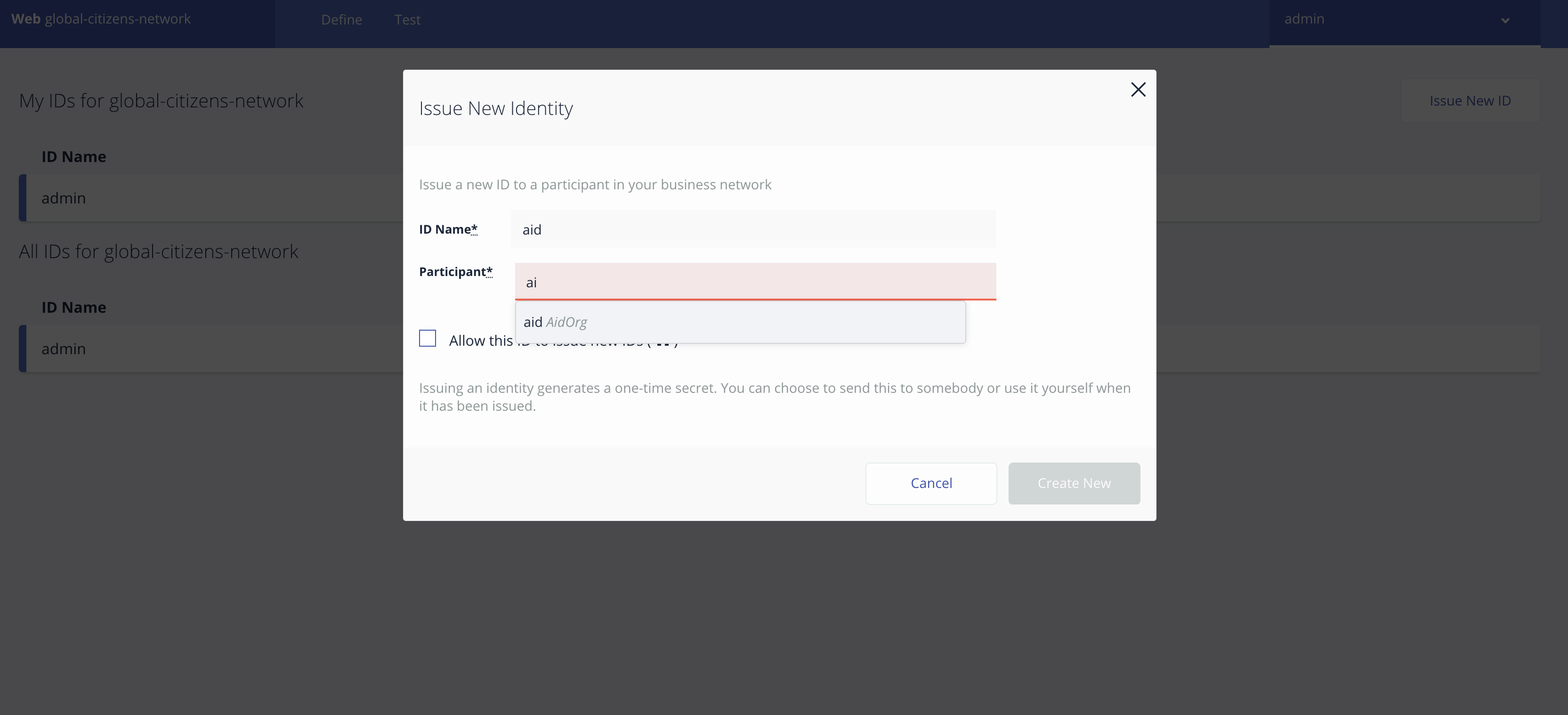
Task: Click the Issue New Identity heading
Action: (x=495, y=108)
